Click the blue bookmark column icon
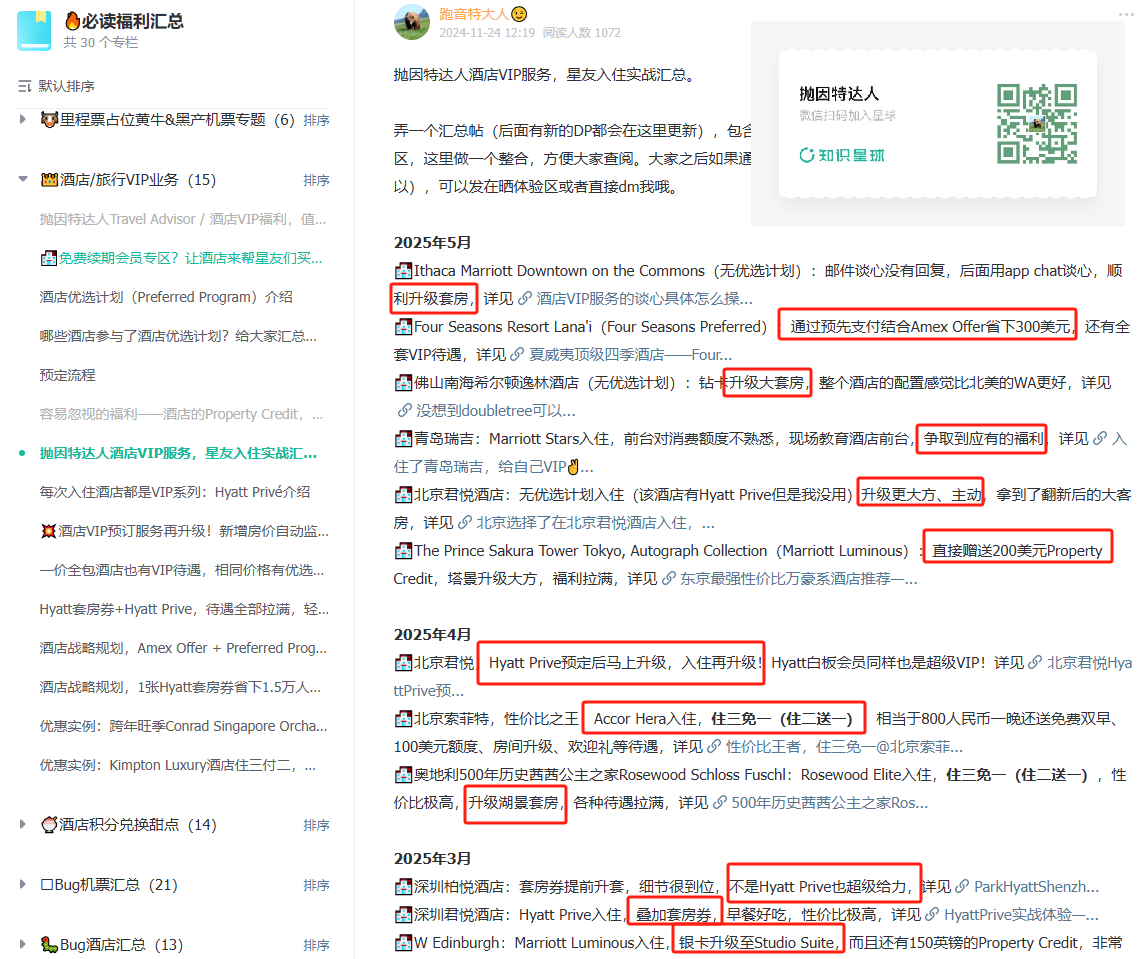The height and width of the screenshot is (959, 1146). pyautogui.click(x=34, y=30)
